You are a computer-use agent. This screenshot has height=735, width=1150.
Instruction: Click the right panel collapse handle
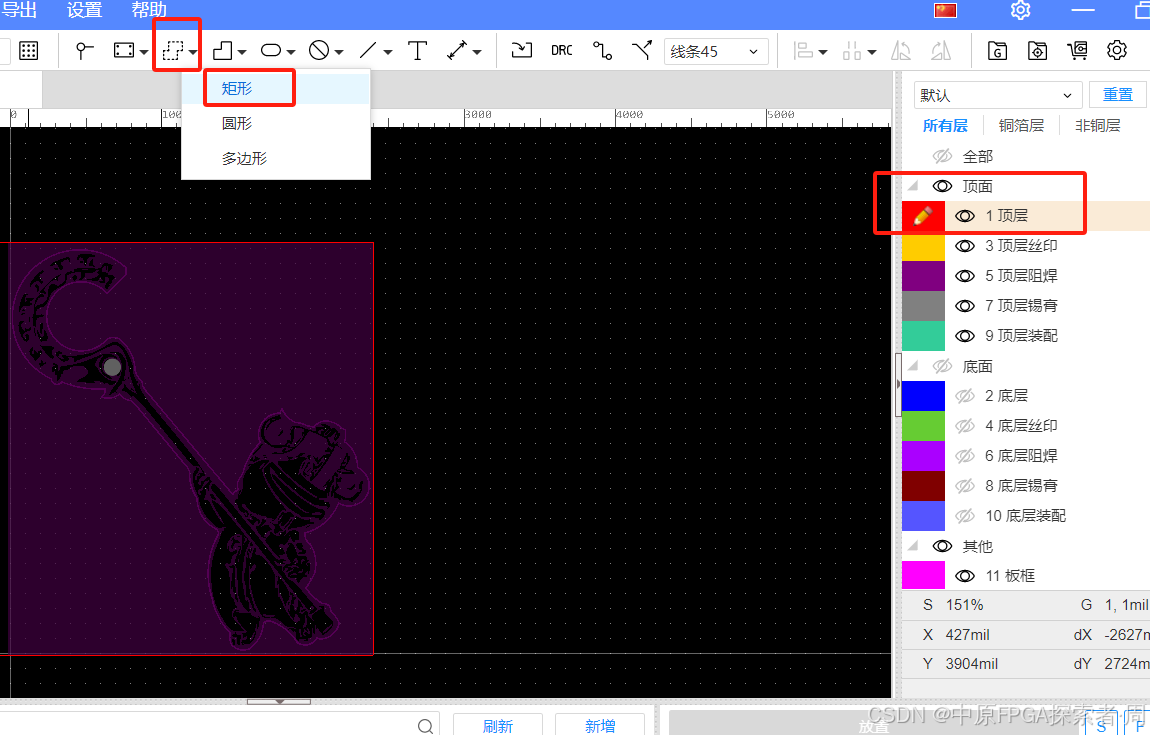click(x=898, y=384)
